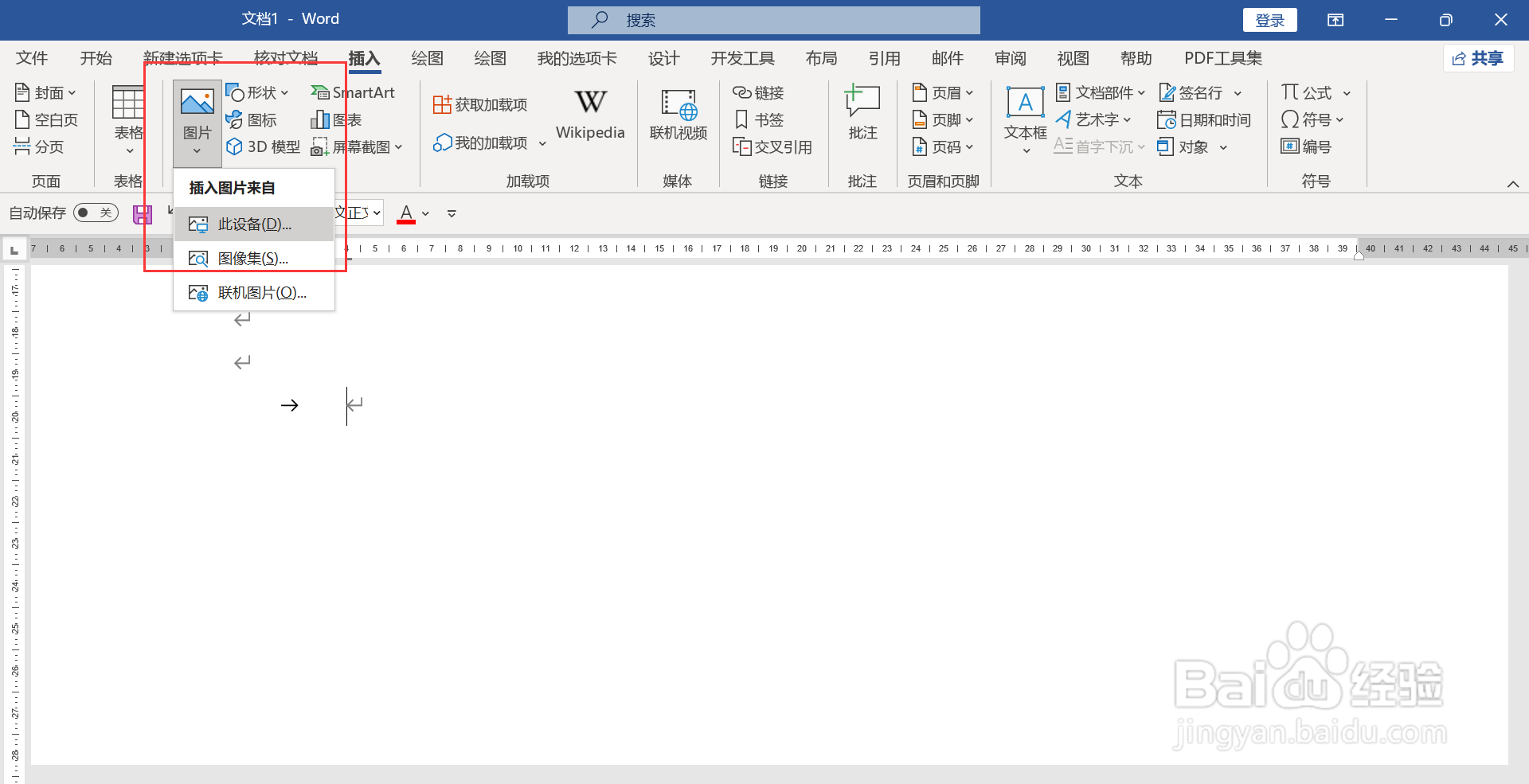The height and width of the screenshot is (784, 1529).
Task: Open the References (引用) tab
Action: click(884, 58)
